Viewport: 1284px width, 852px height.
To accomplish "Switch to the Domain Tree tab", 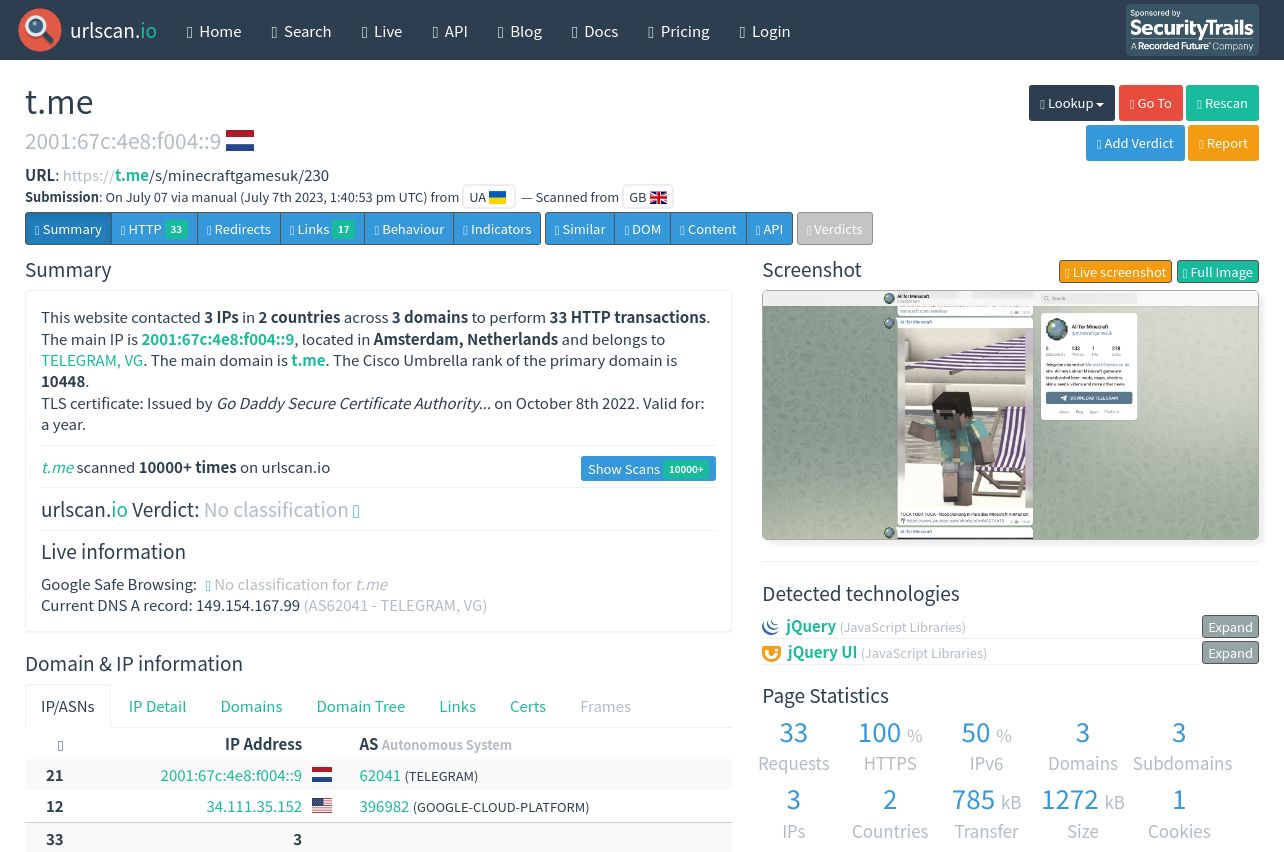I will click(361, 706).
